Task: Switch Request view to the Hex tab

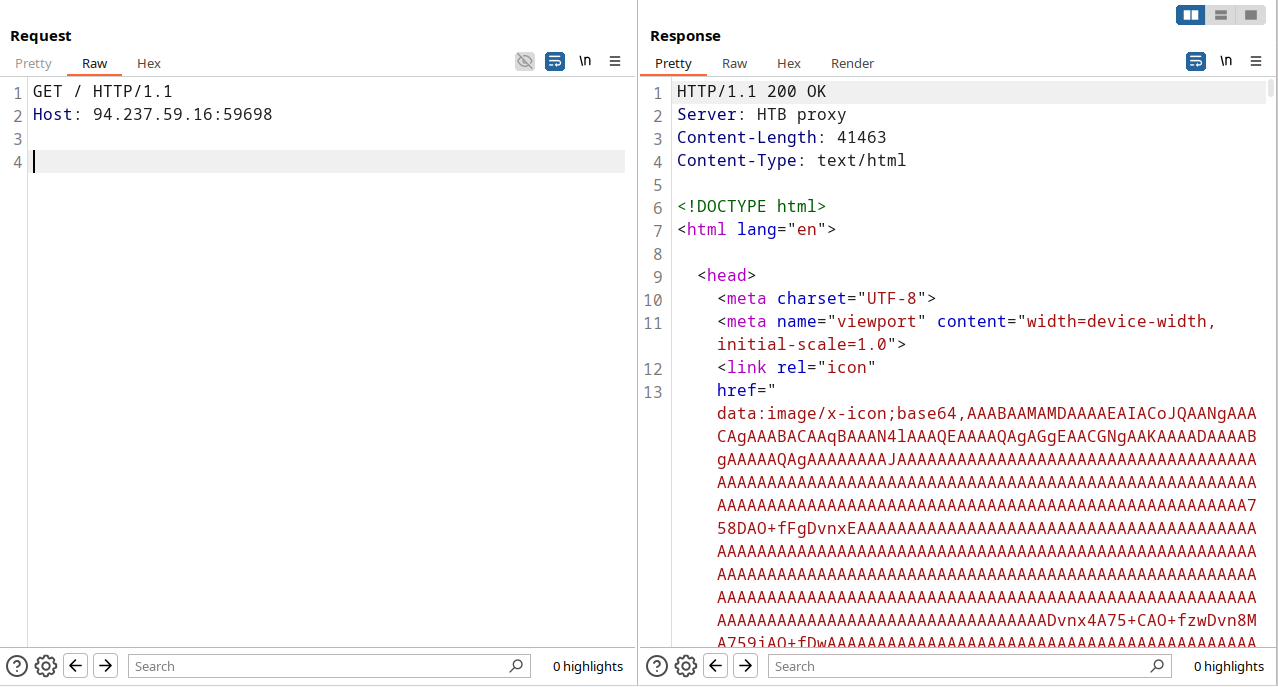Action: click(x=149, y=63)
